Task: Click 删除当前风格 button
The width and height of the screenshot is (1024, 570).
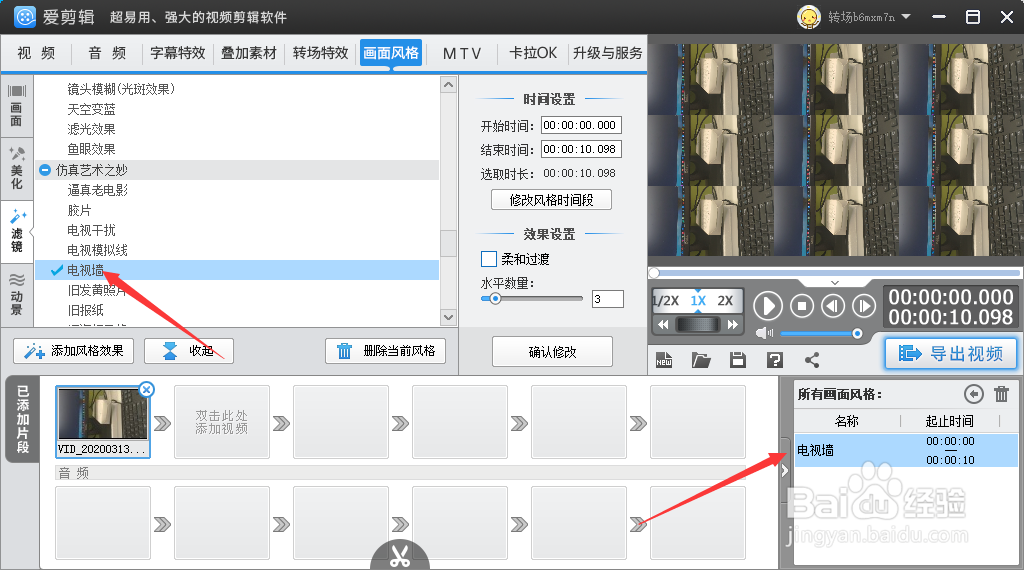Action: click(385, 351)
